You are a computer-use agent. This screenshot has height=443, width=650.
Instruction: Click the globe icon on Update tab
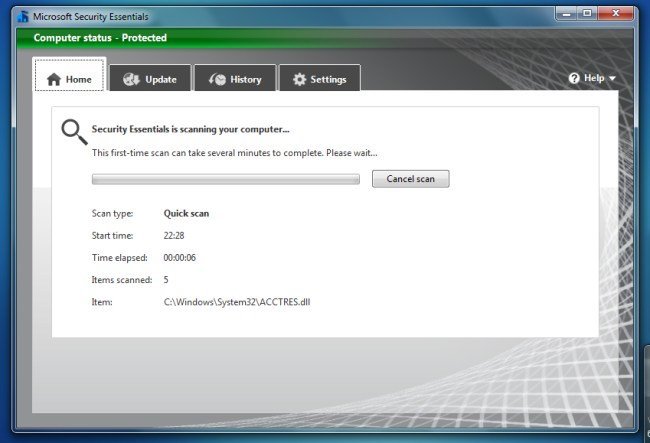click(131, 79)
